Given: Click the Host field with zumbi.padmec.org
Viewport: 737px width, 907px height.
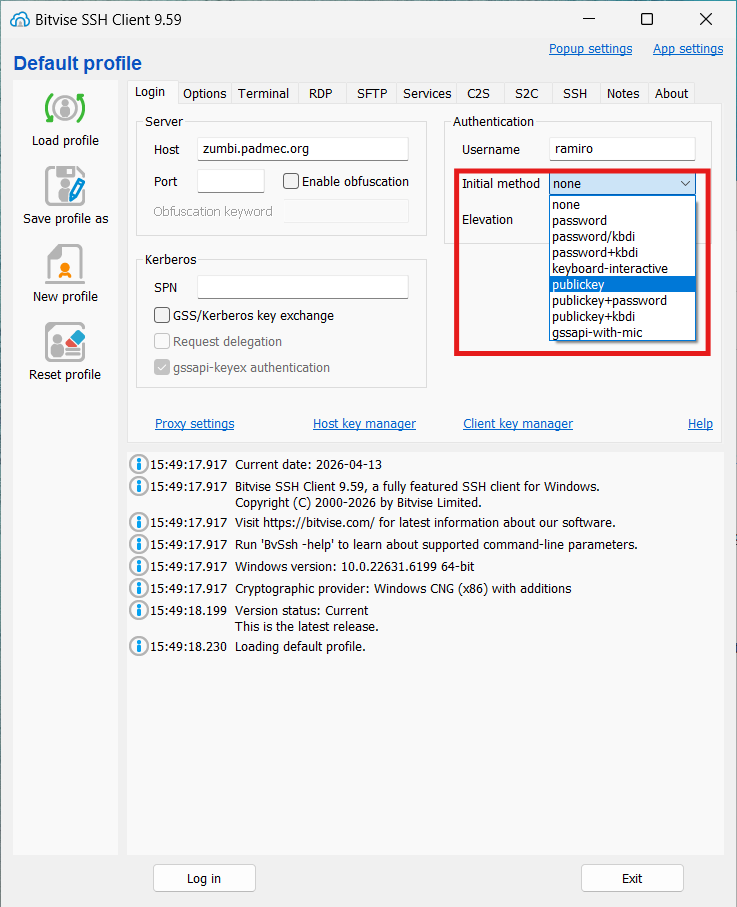Looking at the screenshot, I should click(303, 149).
